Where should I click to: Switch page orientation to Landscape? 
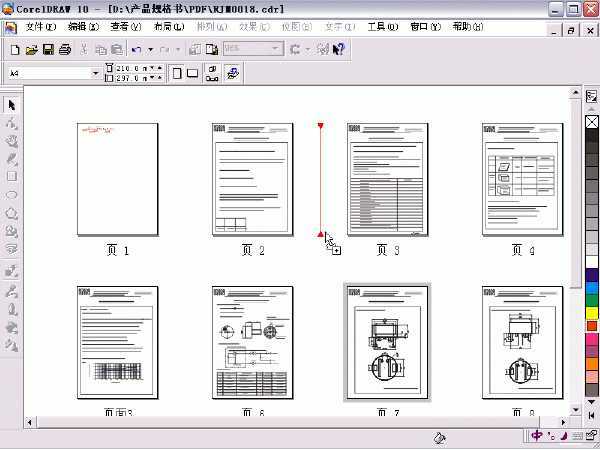pyautogui.click(x=192, y=73)
